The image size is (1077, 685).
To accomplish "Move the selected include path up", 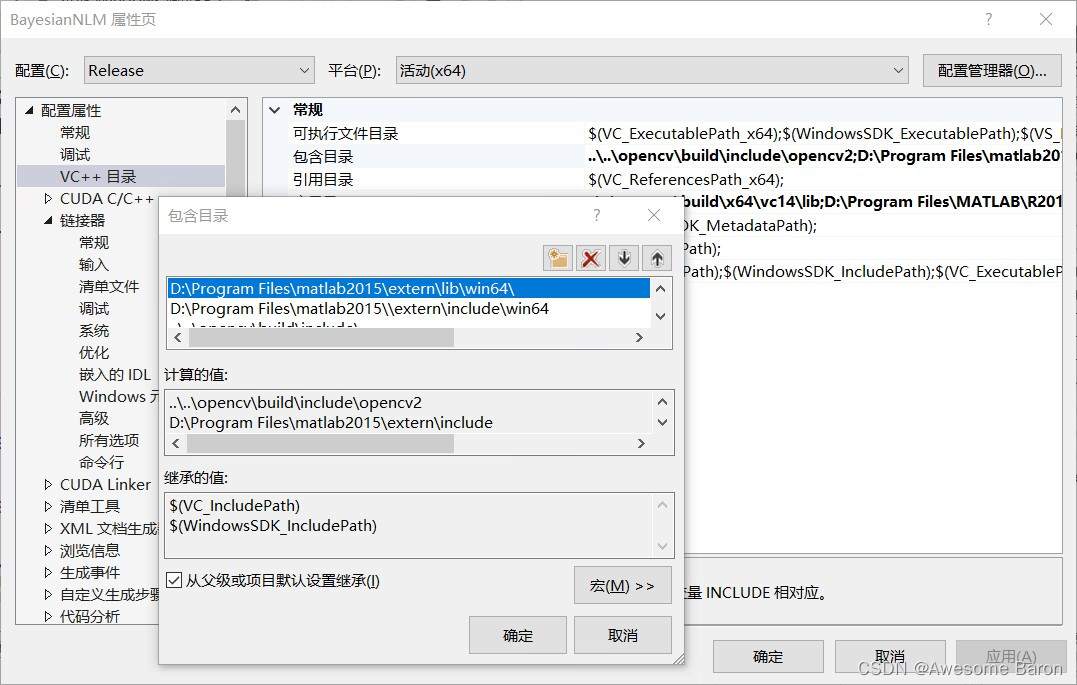I will click(655, 257).
